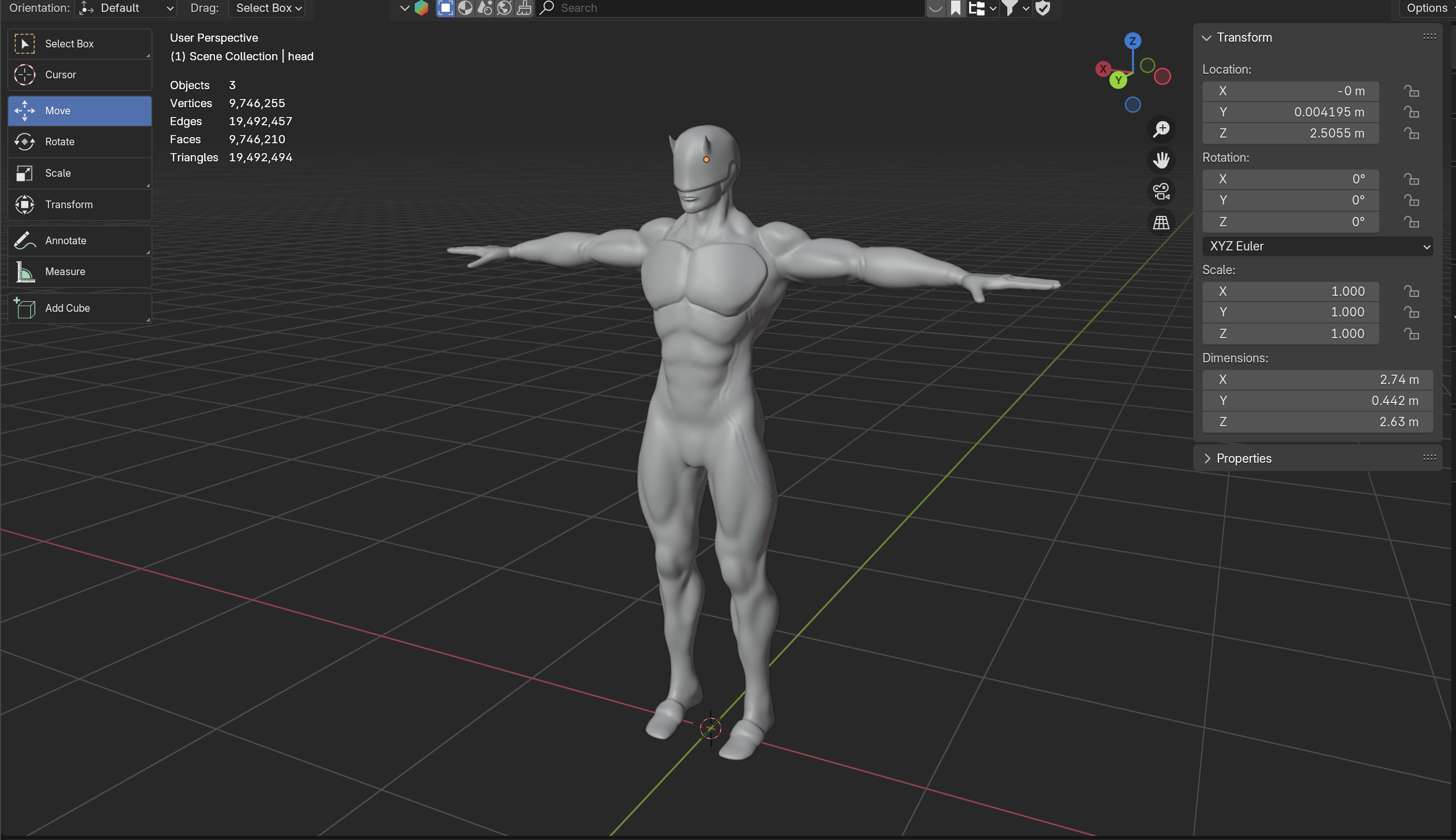The height and width of the screenshot is (840, 1456).
Task: Open the Orientation Default dropdown
Action: 126,8
